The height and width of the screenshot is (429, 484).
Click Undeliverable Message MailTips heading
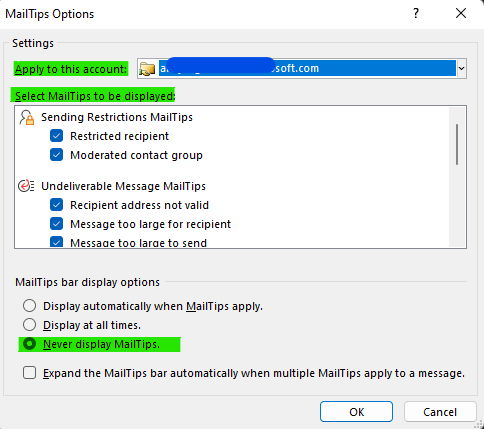[x=123, y=186]
